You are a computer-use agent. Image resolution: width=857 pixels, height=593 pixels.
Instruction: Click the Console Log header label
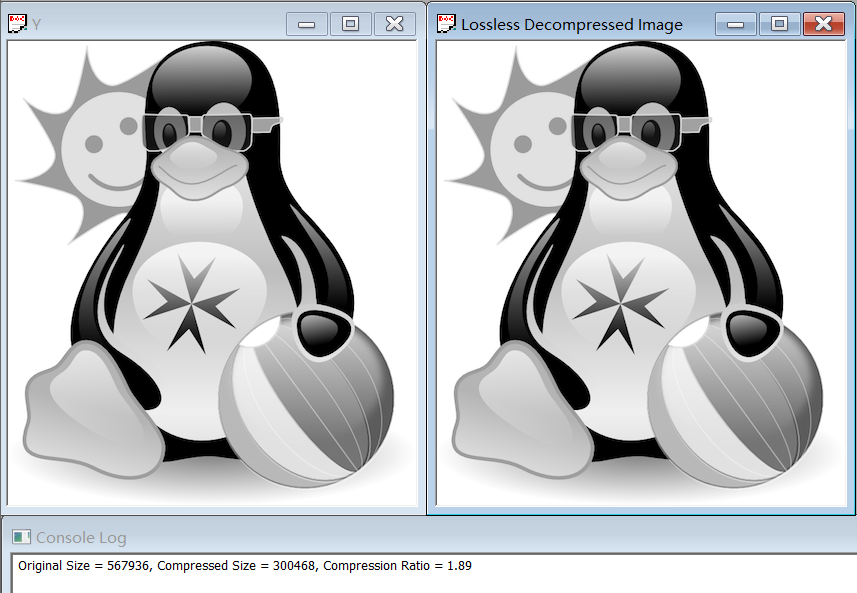click(x=81, y=538)
